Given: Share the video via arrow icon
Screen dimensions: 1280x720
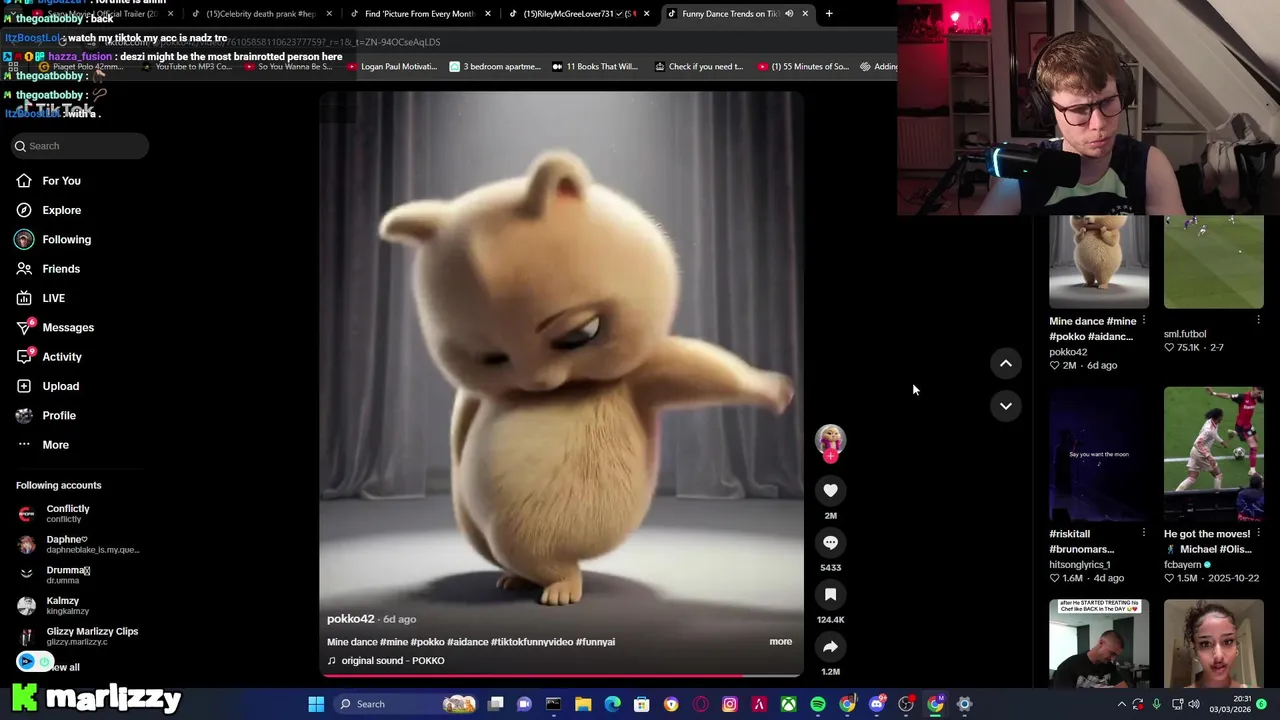Looking at the screenshot, I should click(x=830, y=646).
